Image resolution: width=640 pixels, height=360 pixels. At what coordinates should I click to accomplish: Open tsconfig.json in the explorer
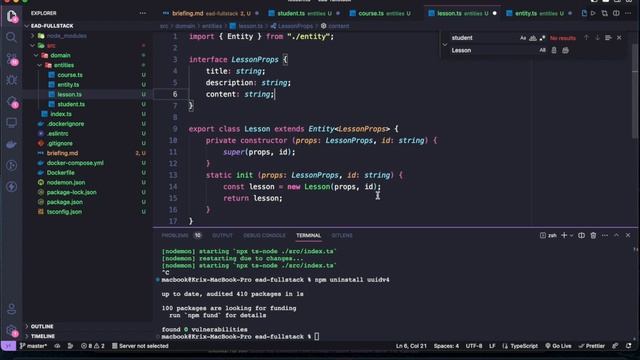coord(64,212)
